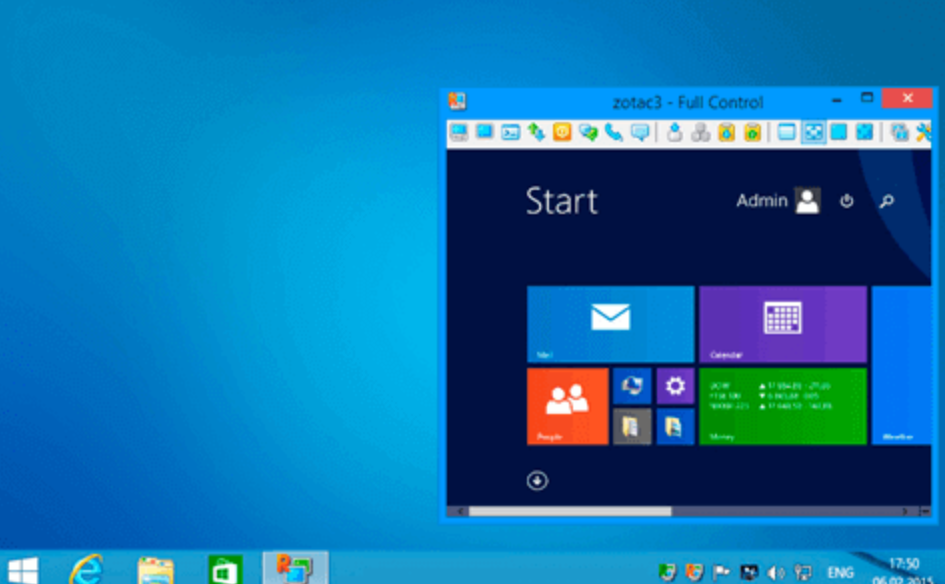
Task: Click the clipboard icon with green arrow
Action: tap(752, 132)
